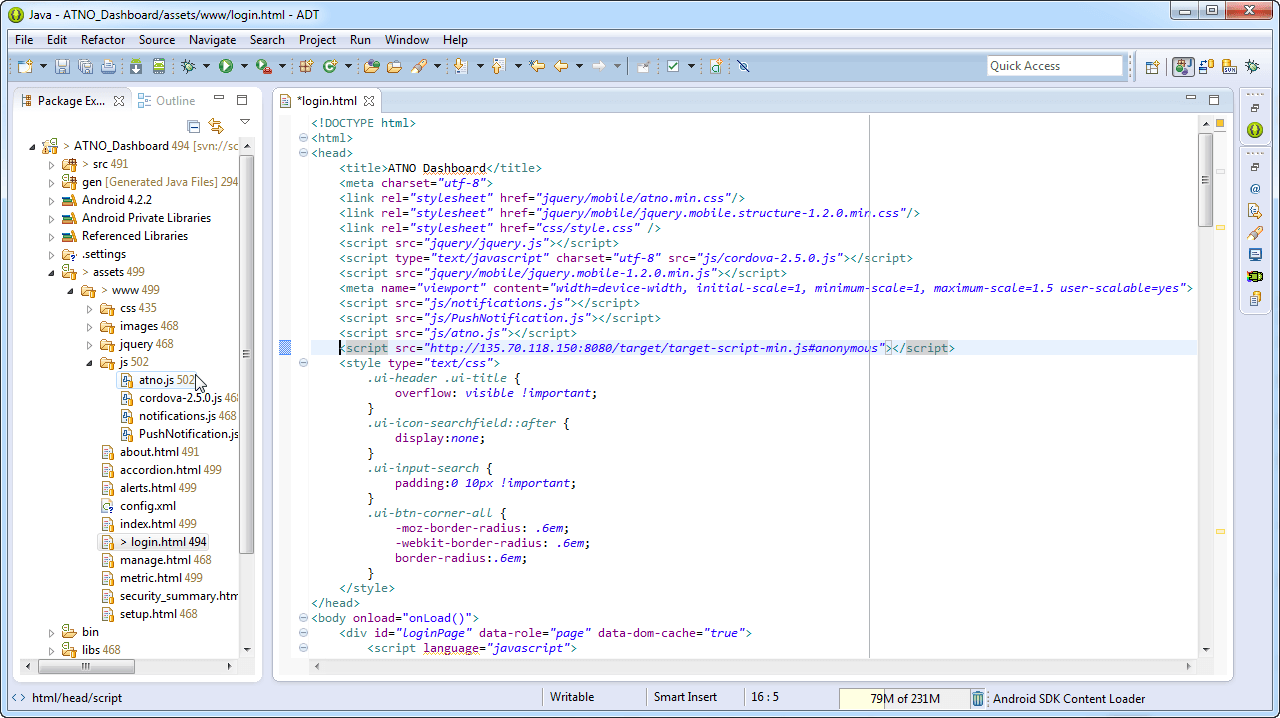Screen dimensions: 1280x718
Task: Toggle Link with Editor in Package Explorer
Action: 216,126
